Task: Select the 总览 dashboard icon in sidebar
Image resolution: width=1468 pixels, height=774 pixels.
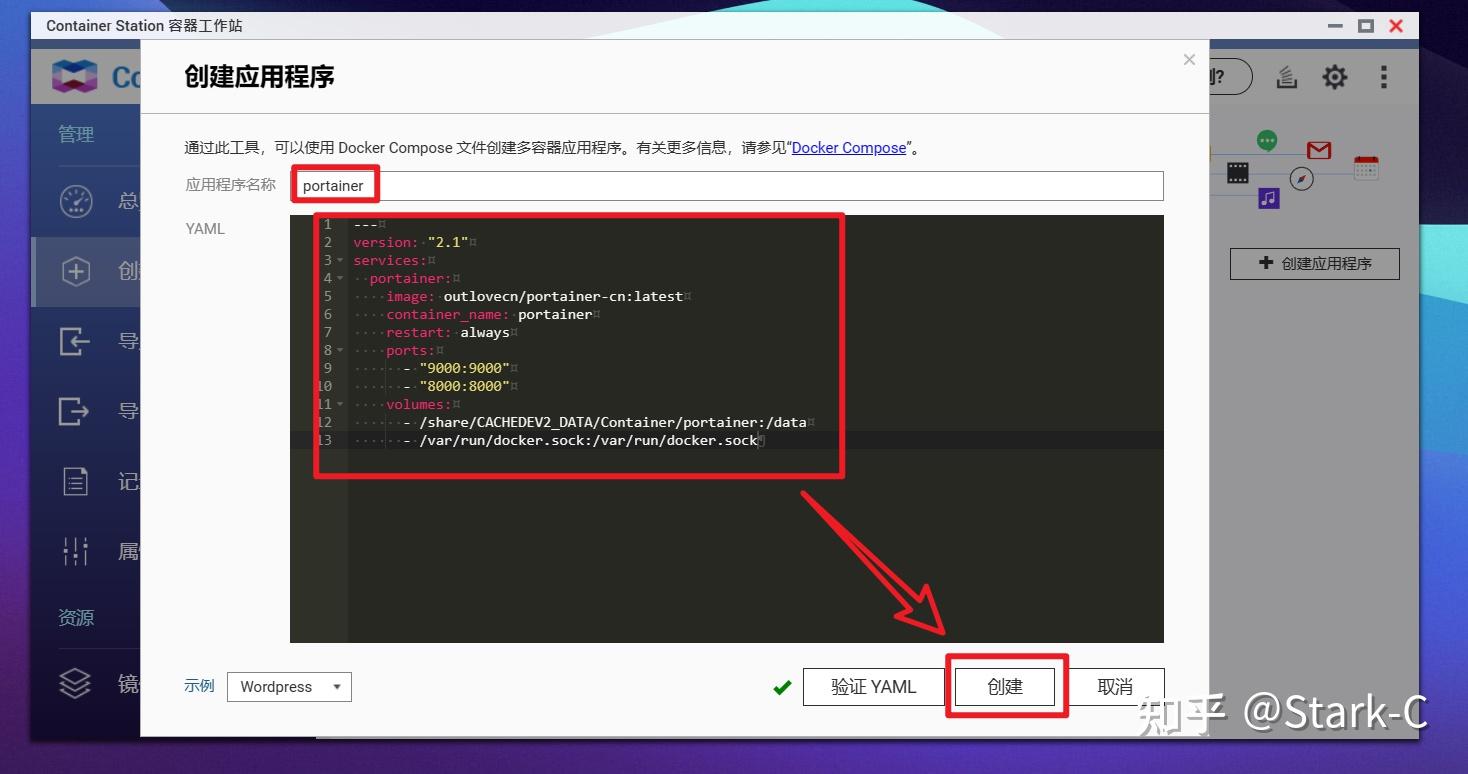Action: coord(75,200)
